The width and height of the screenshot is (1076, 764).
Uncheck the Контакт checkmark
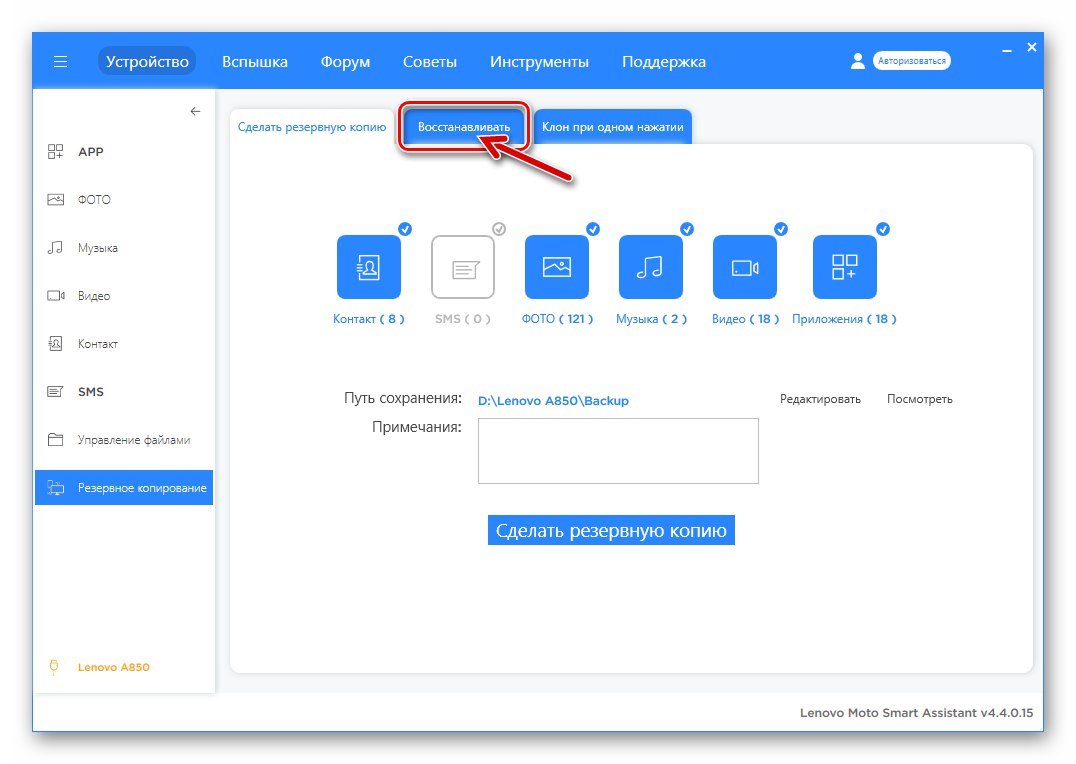point(405,229)
